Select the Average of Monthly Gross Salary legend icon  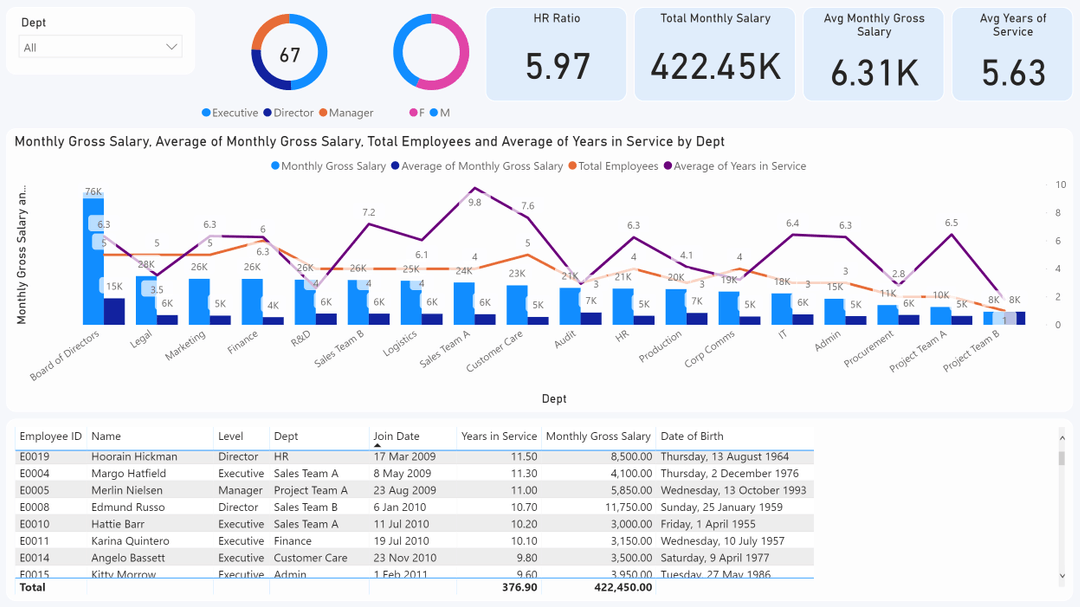pos(394,166)
